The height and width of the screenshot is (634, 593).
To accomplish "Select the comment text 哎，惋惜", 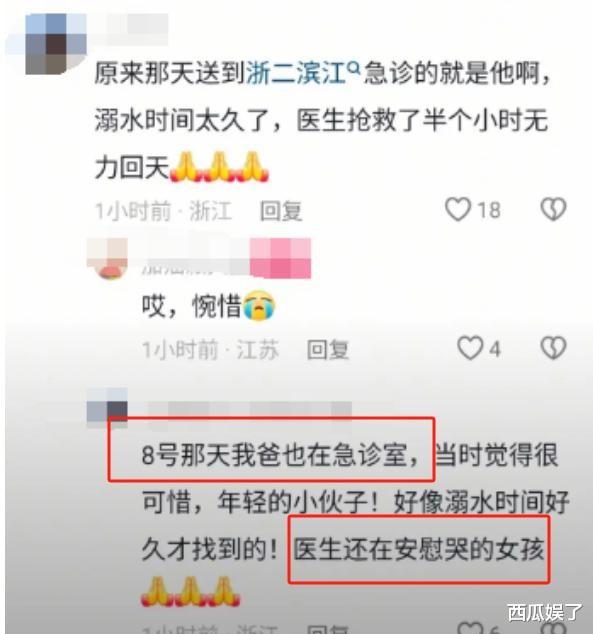I will (192, 306).
